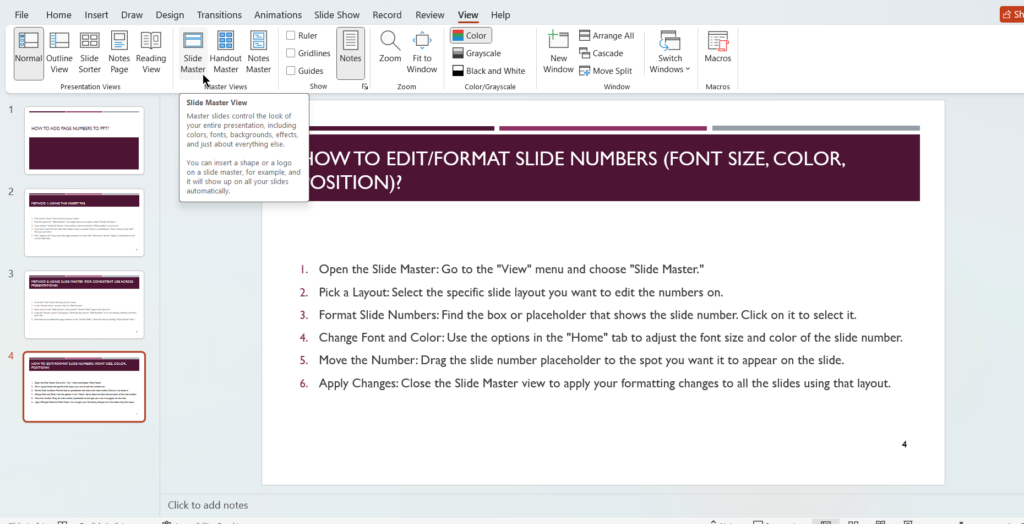
Task: Switch to Normal view
Action: (x=28, y=52)
